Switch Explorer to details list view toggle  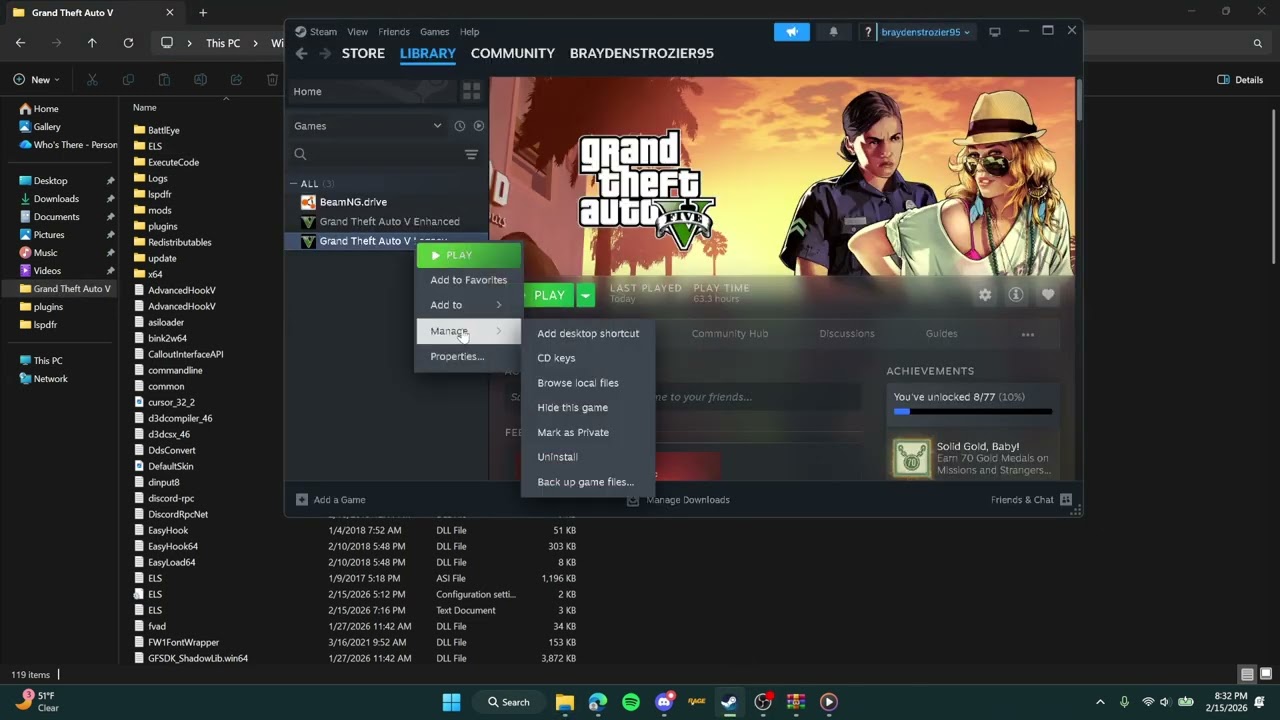point(1247,674)
